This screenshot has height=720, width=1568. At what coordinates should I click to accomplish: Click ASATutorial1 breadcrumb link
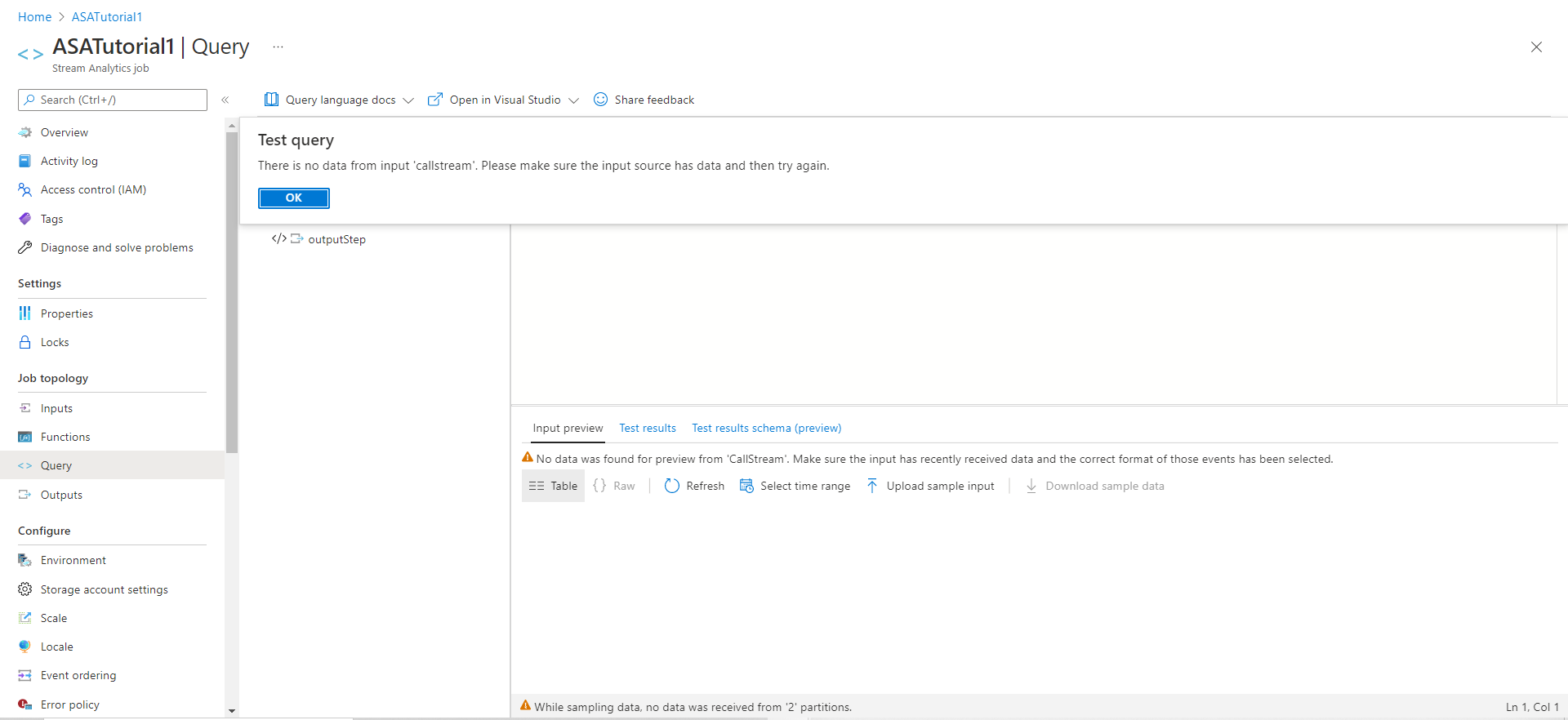coord(107,17)
